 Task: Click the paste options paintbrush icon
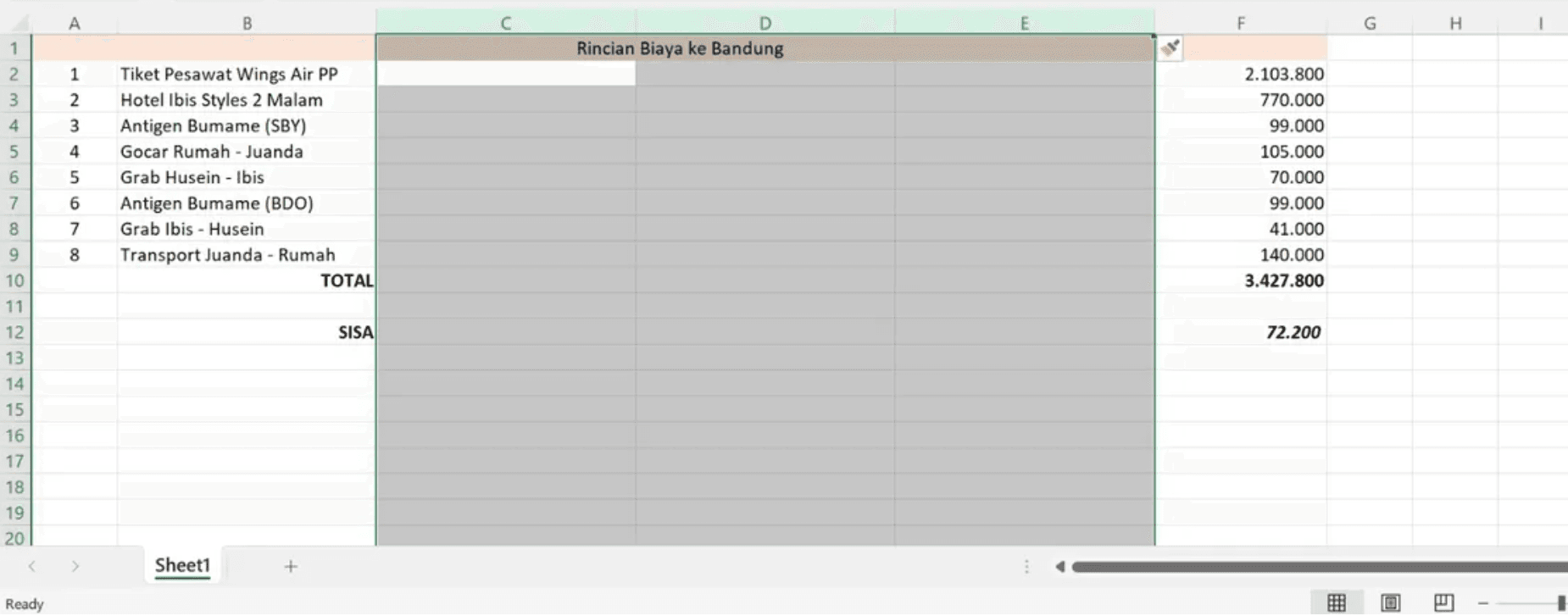click(x=1170, y=48)
